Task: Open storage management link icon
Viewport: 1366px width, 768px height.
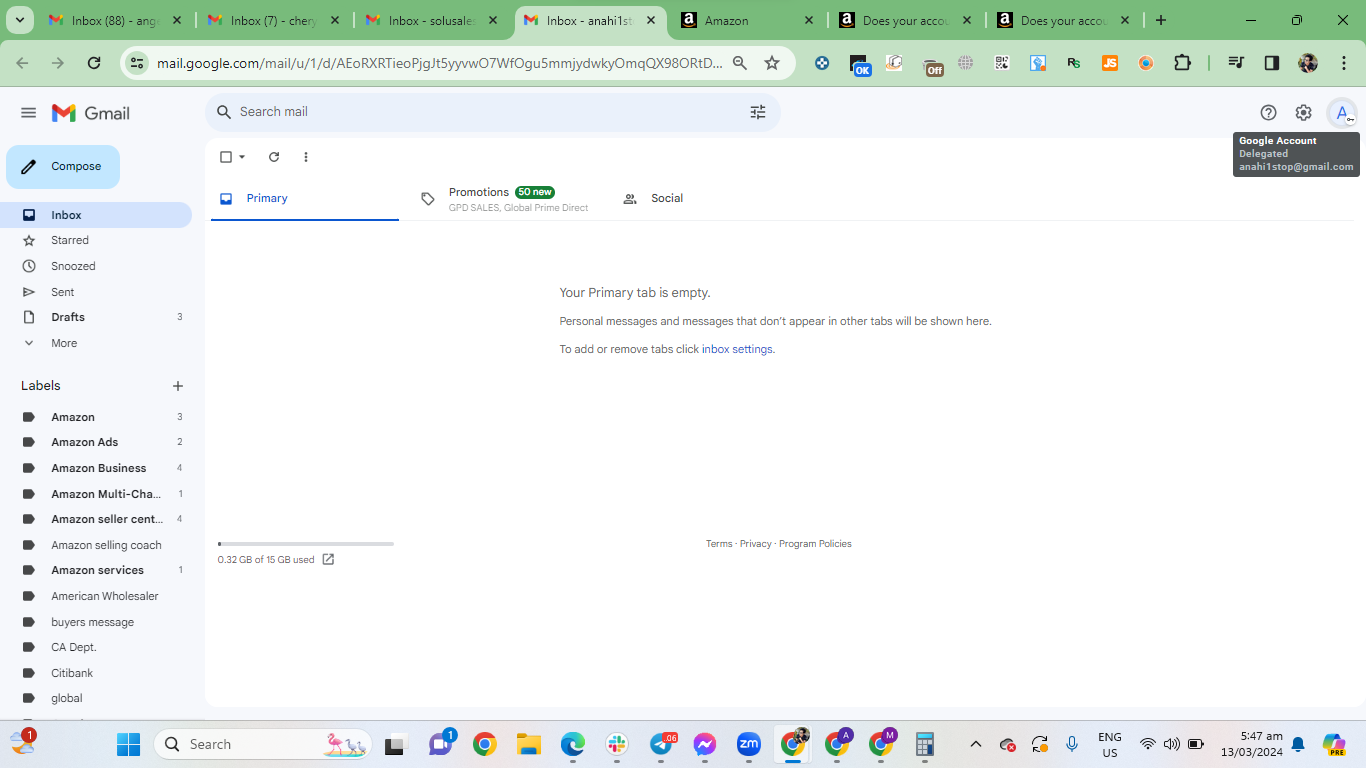Action: (328, 560)
